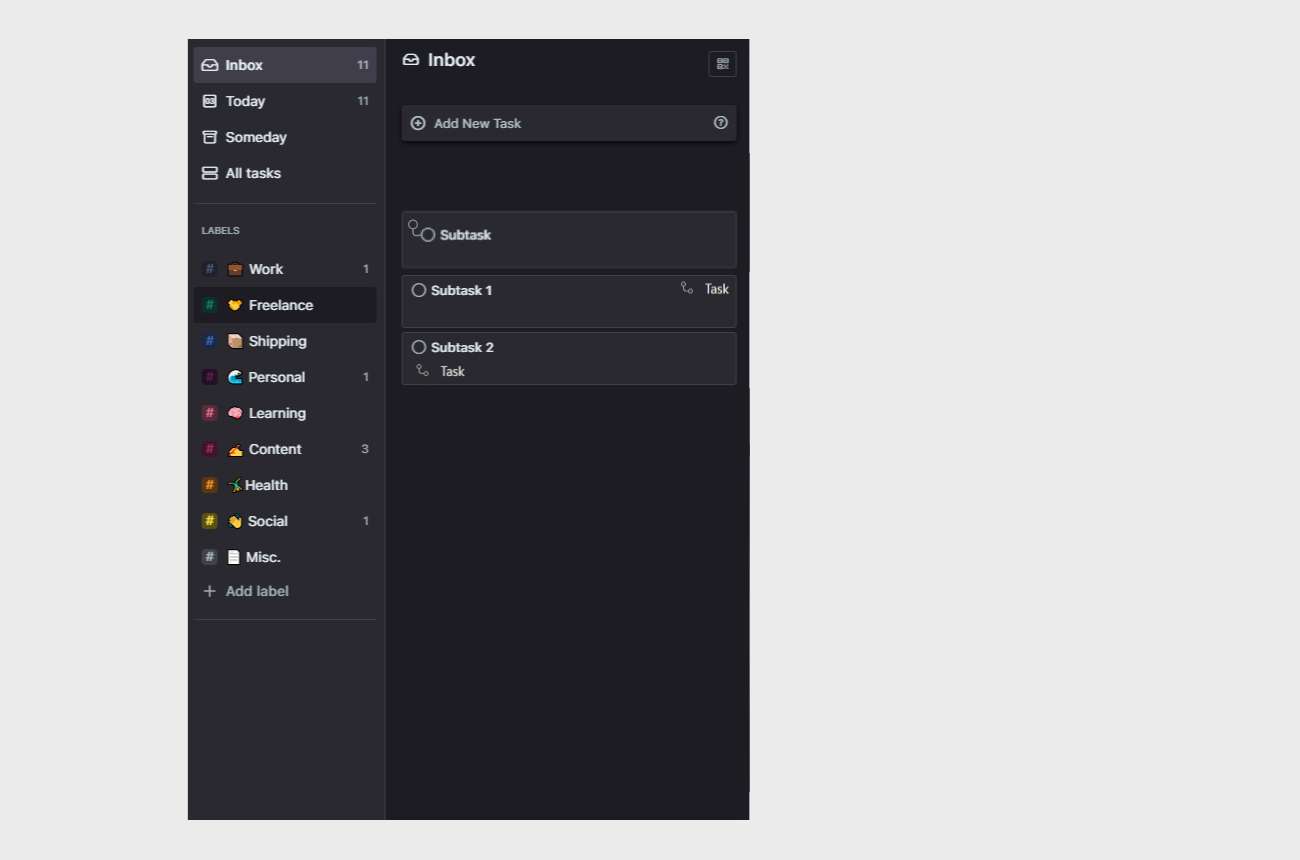Click the gray hash tag beside Misc.
Image resolution: width=1300 pixels, height=860 pixels.
pos(209,557)
